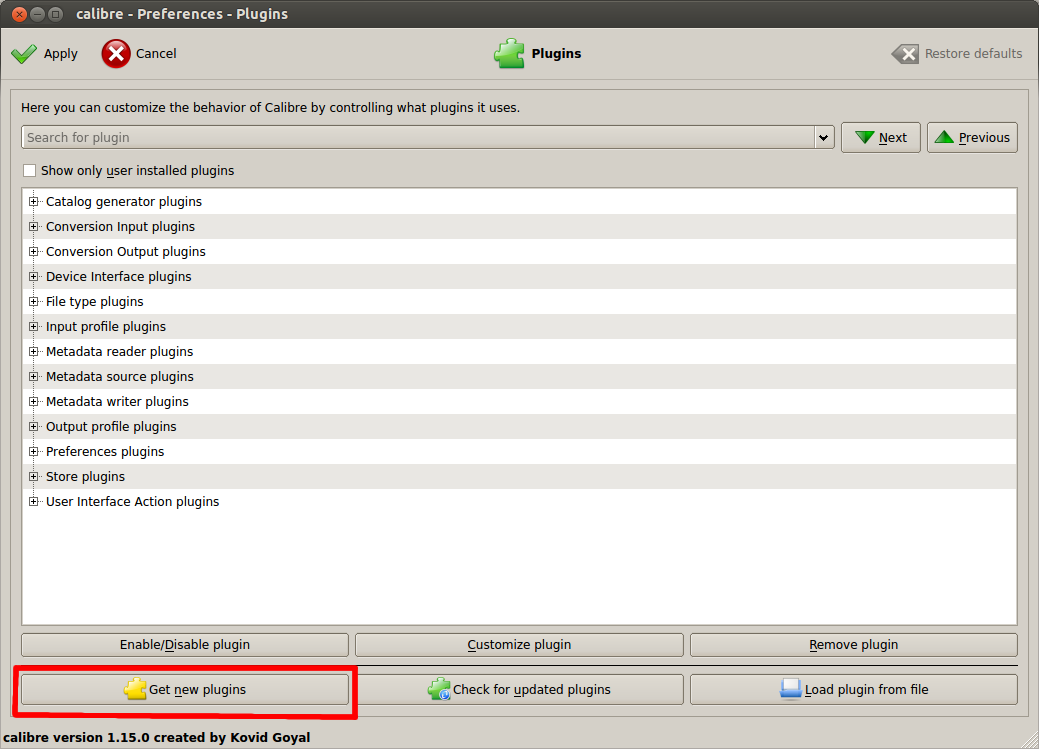Click the green up arrow on Previous
The width and height of the screenshot is (1039, 749).
pos(944,137)
